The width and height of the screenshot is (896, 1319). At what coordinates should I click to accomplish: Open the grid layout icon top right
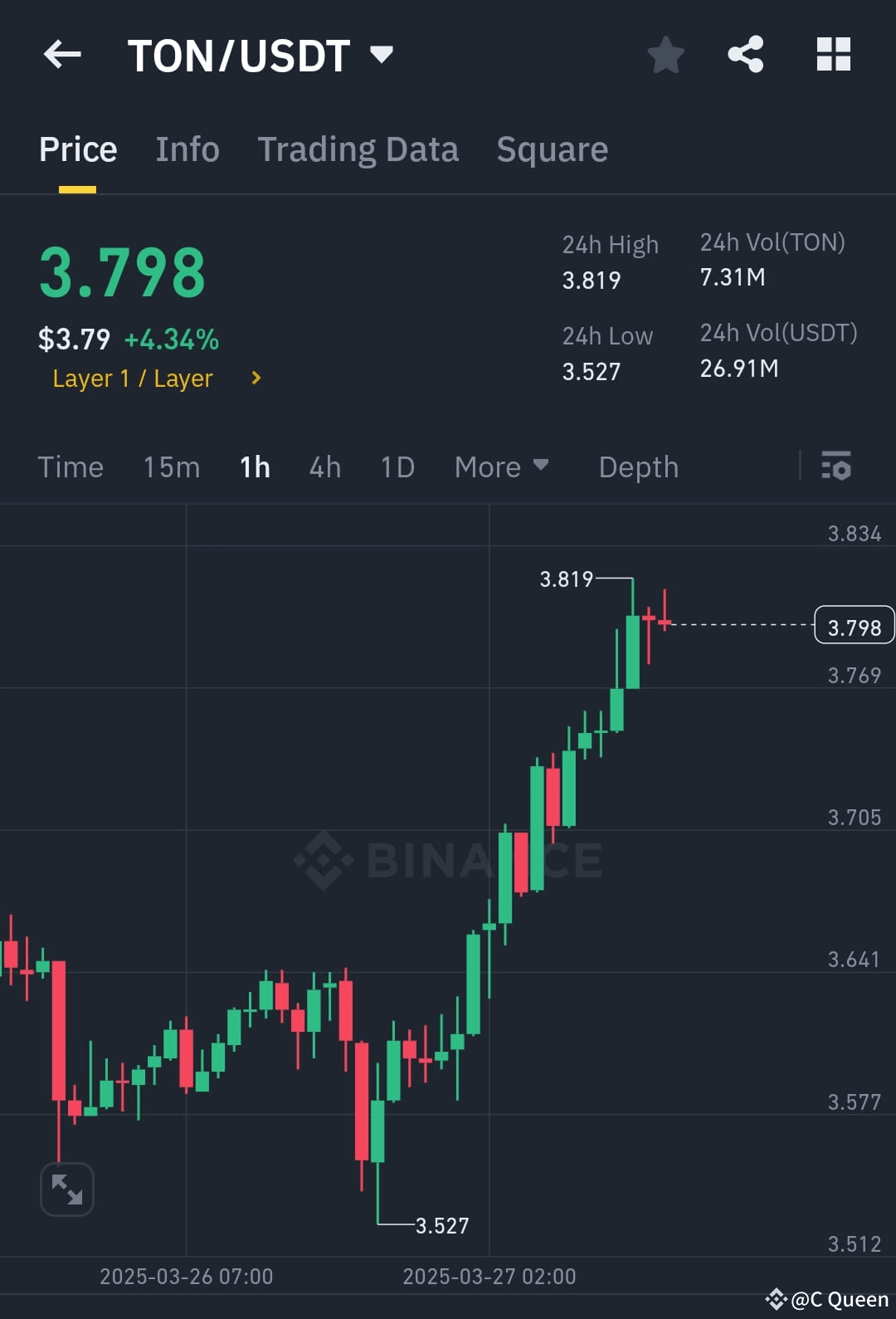(833, 54)
